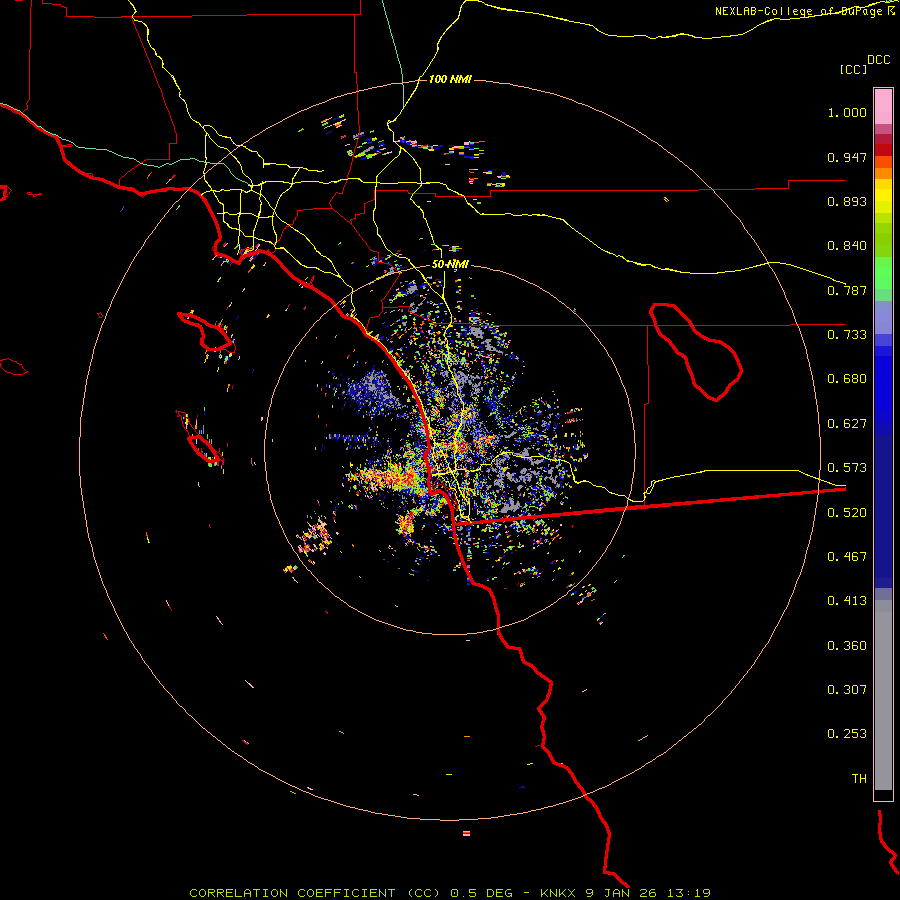Click the 0.307 scale label
The image size is (900, 900).
[x=847, y=690]
